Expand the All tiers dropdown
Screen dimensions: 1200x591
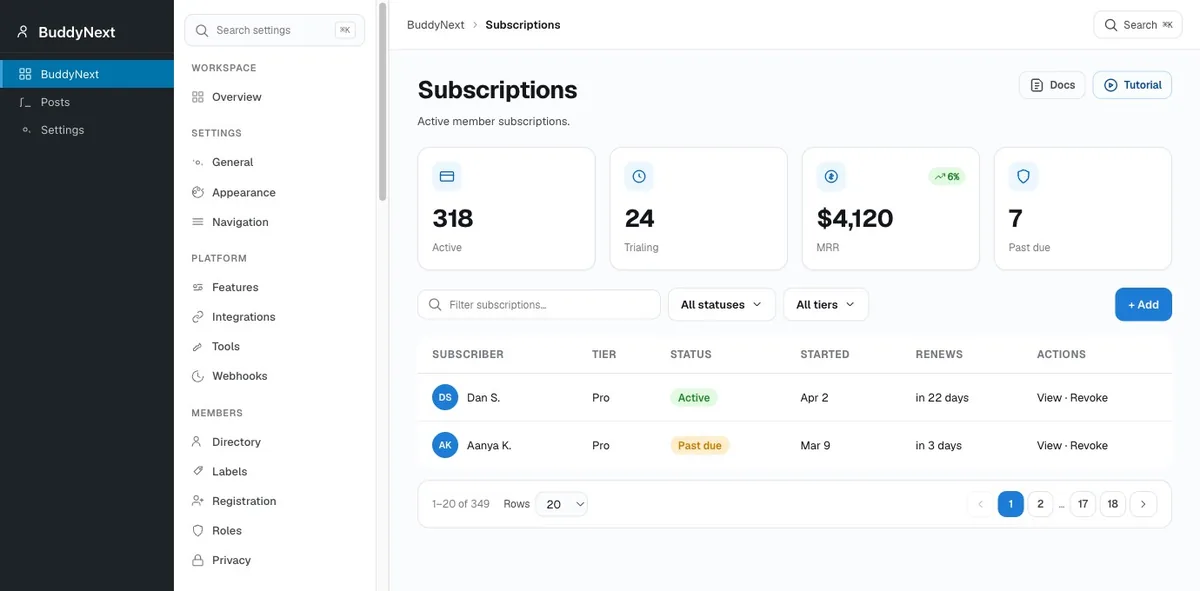click(x=826, y=305)
